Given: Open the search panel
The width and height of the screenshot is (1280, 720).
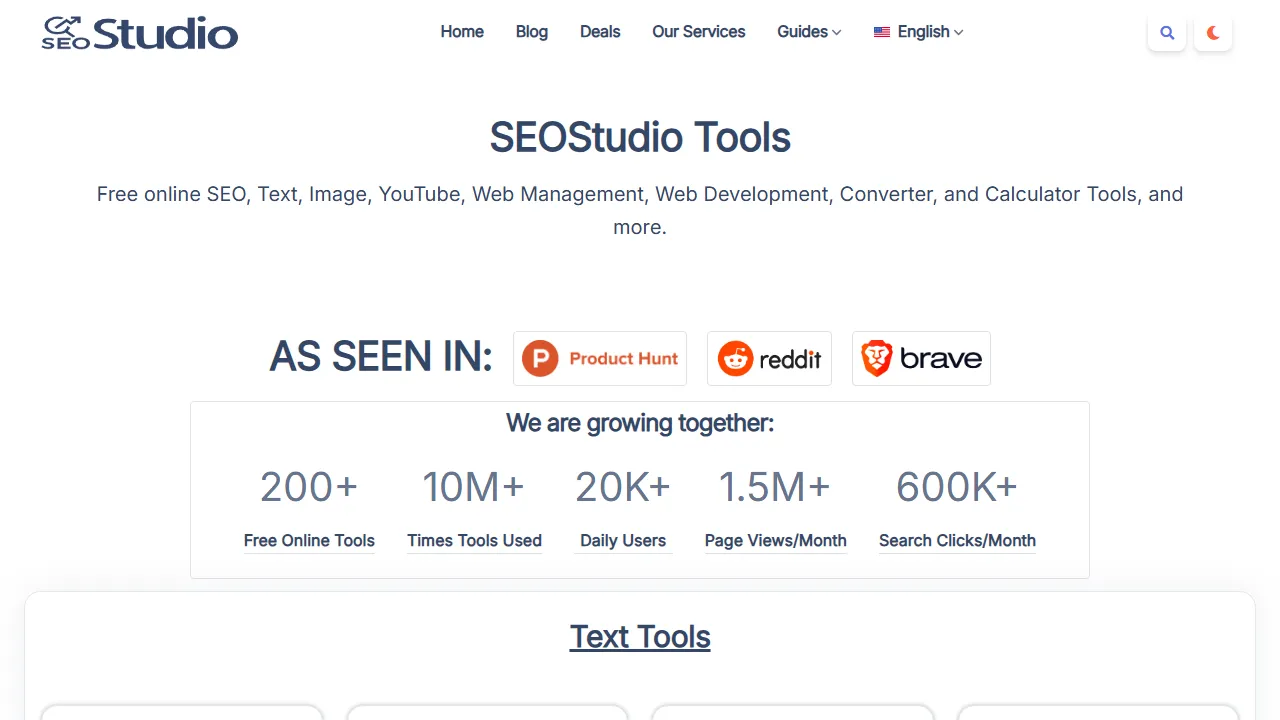Looking at the screenshot, I should [1166, 31].
